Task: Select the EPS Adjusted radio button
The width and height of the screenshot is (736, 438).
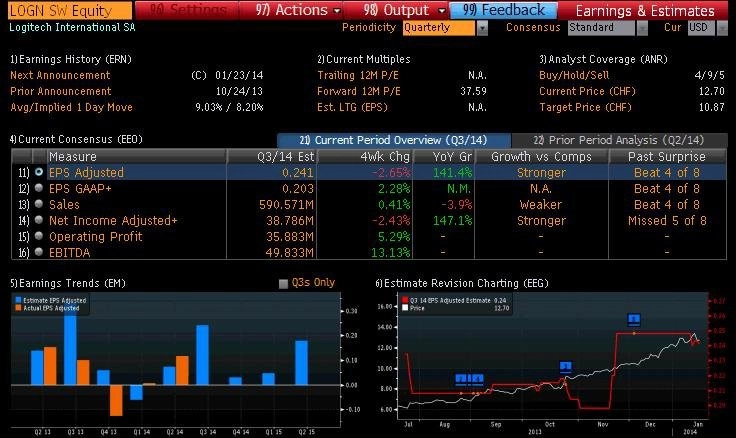Action: (39, 172)
